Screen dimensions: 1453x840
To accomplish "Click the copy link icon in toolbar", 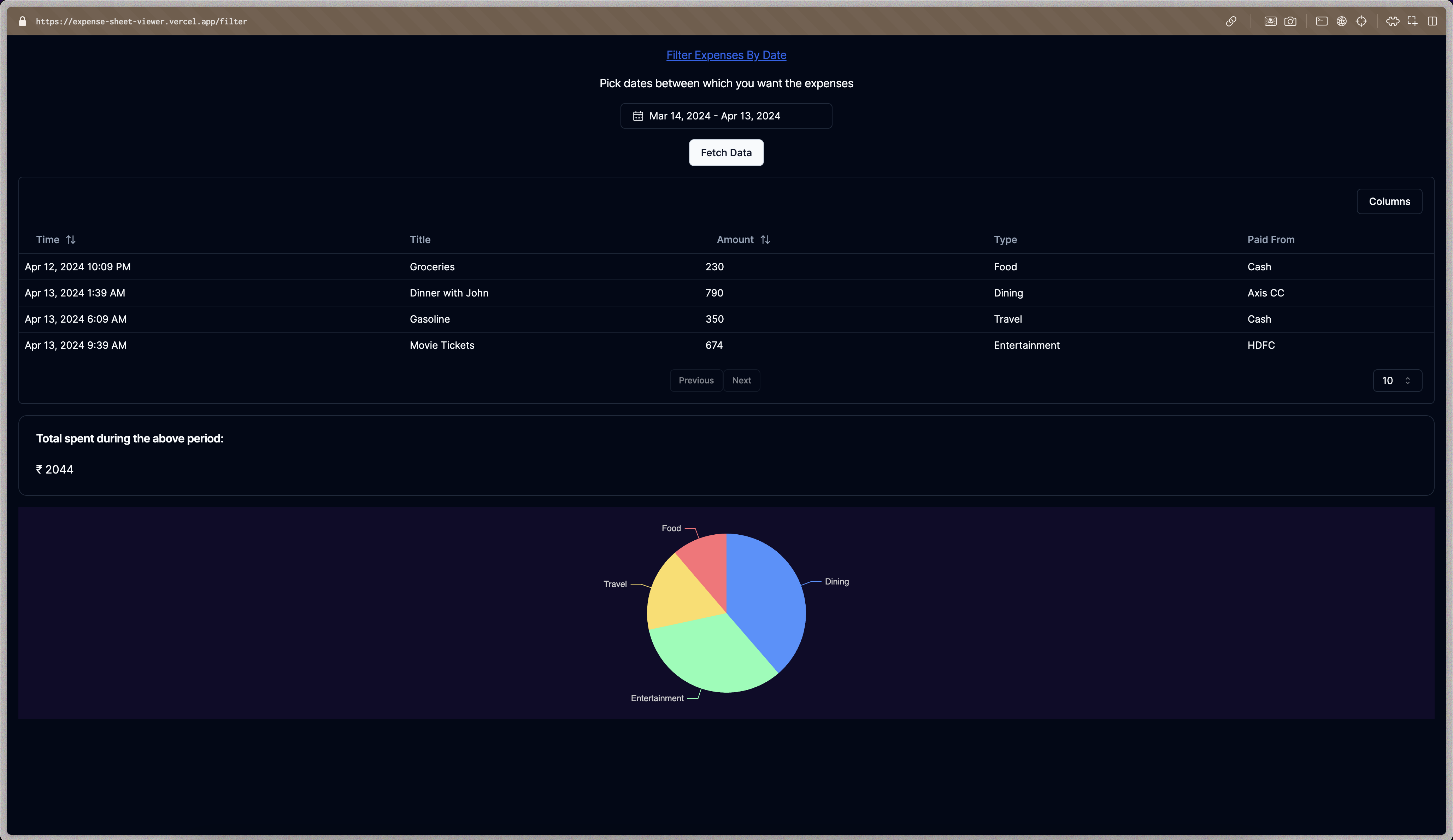I will tap(1231, 21).
